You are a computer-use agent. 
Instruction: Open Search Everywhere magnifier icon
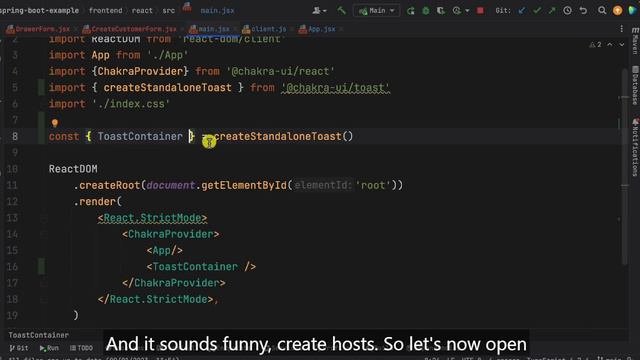(x=602, y=11)
